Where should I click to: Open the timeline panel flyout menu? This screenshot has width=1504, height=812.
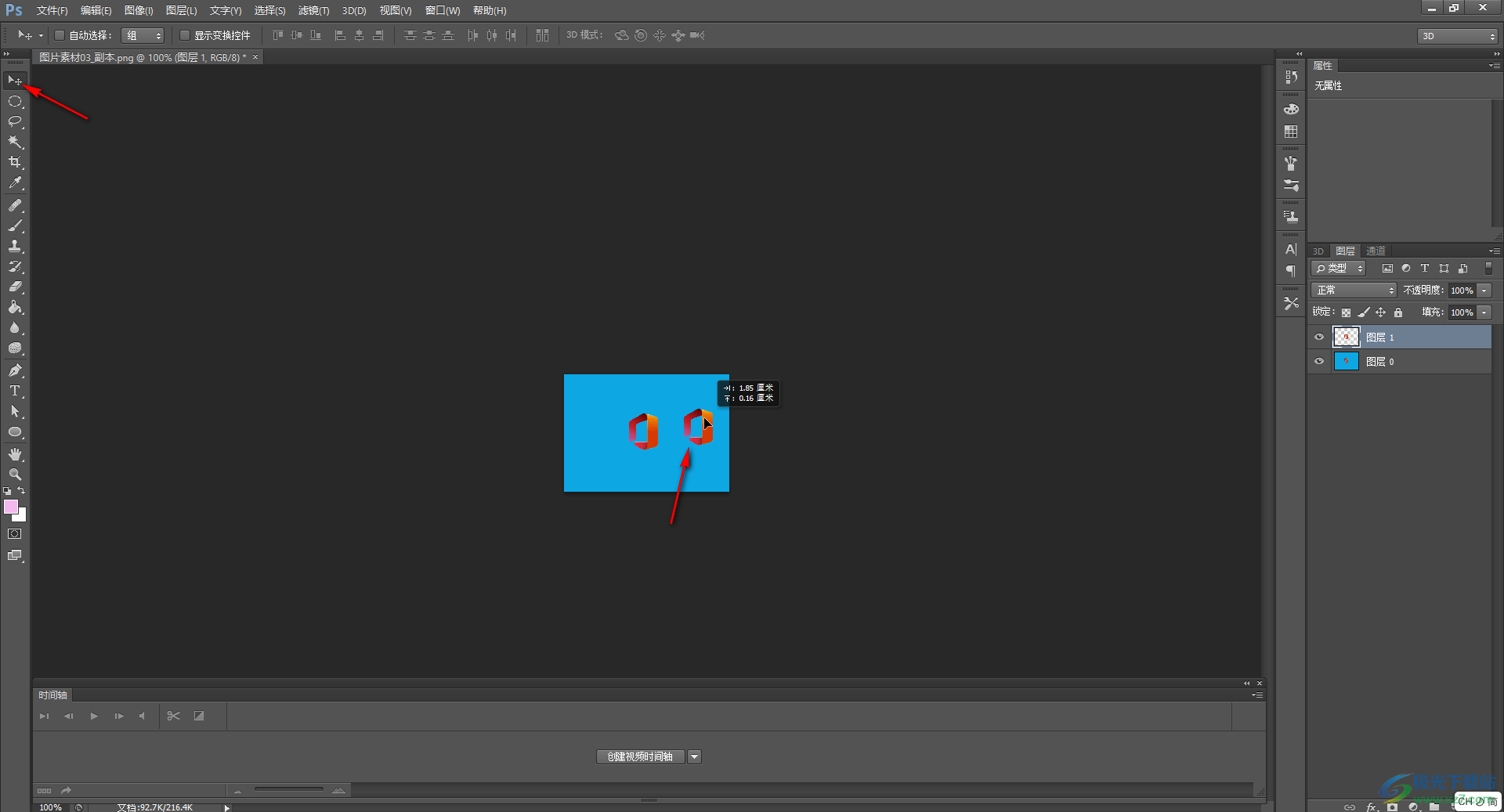pos(1256,695)
